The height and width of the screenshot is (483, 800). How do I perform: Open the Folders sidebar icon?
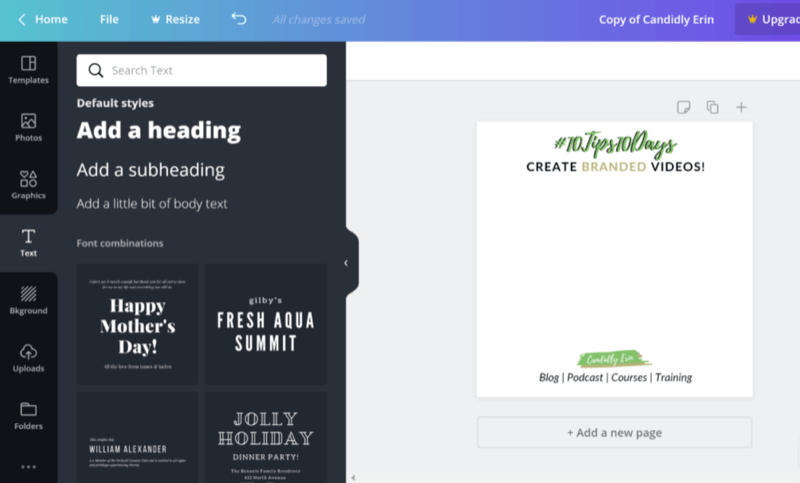coord(29,409)
